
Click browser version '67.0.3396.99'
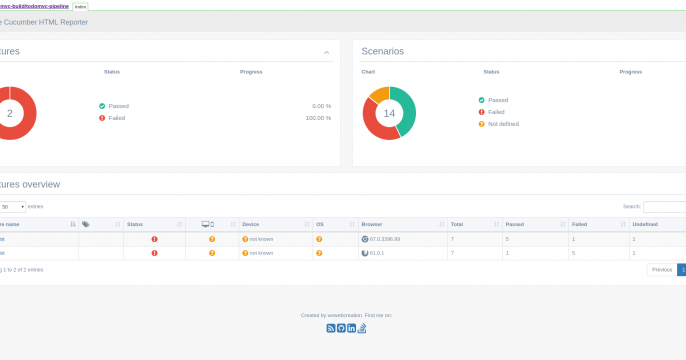[x=385, y=239]
